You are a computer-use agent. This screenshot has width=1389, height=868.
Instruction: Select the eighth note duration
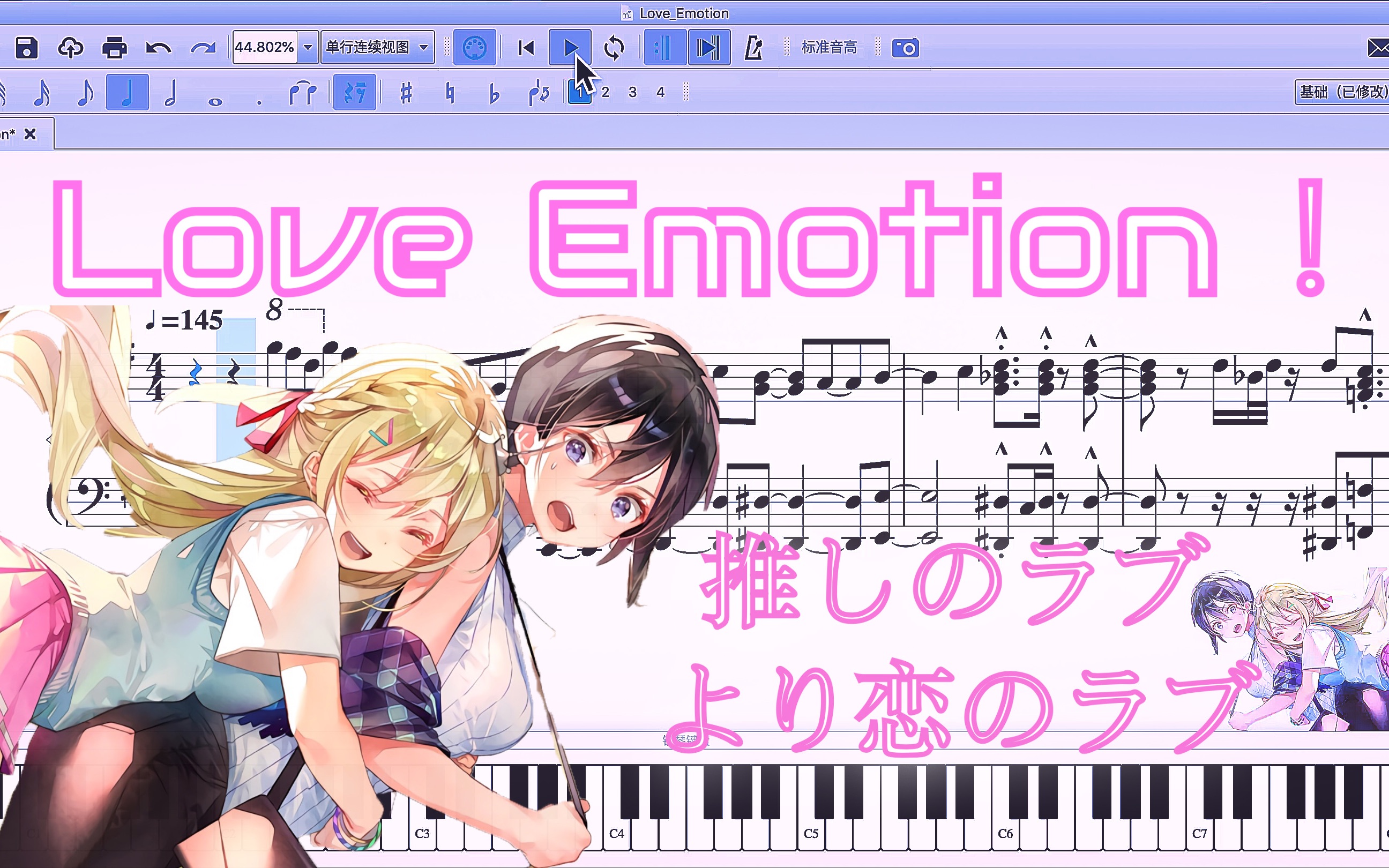(x=85, y=92)
